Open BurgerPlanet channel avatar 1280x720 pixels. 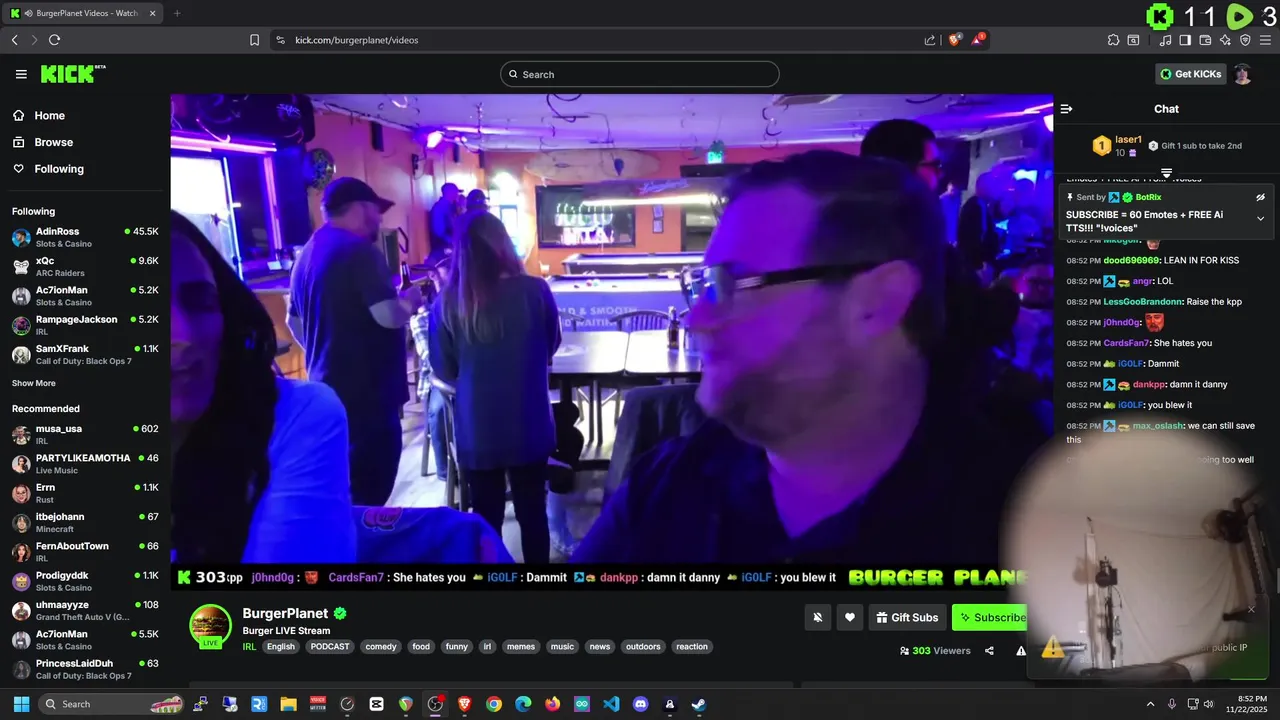(x=211, y=625)
